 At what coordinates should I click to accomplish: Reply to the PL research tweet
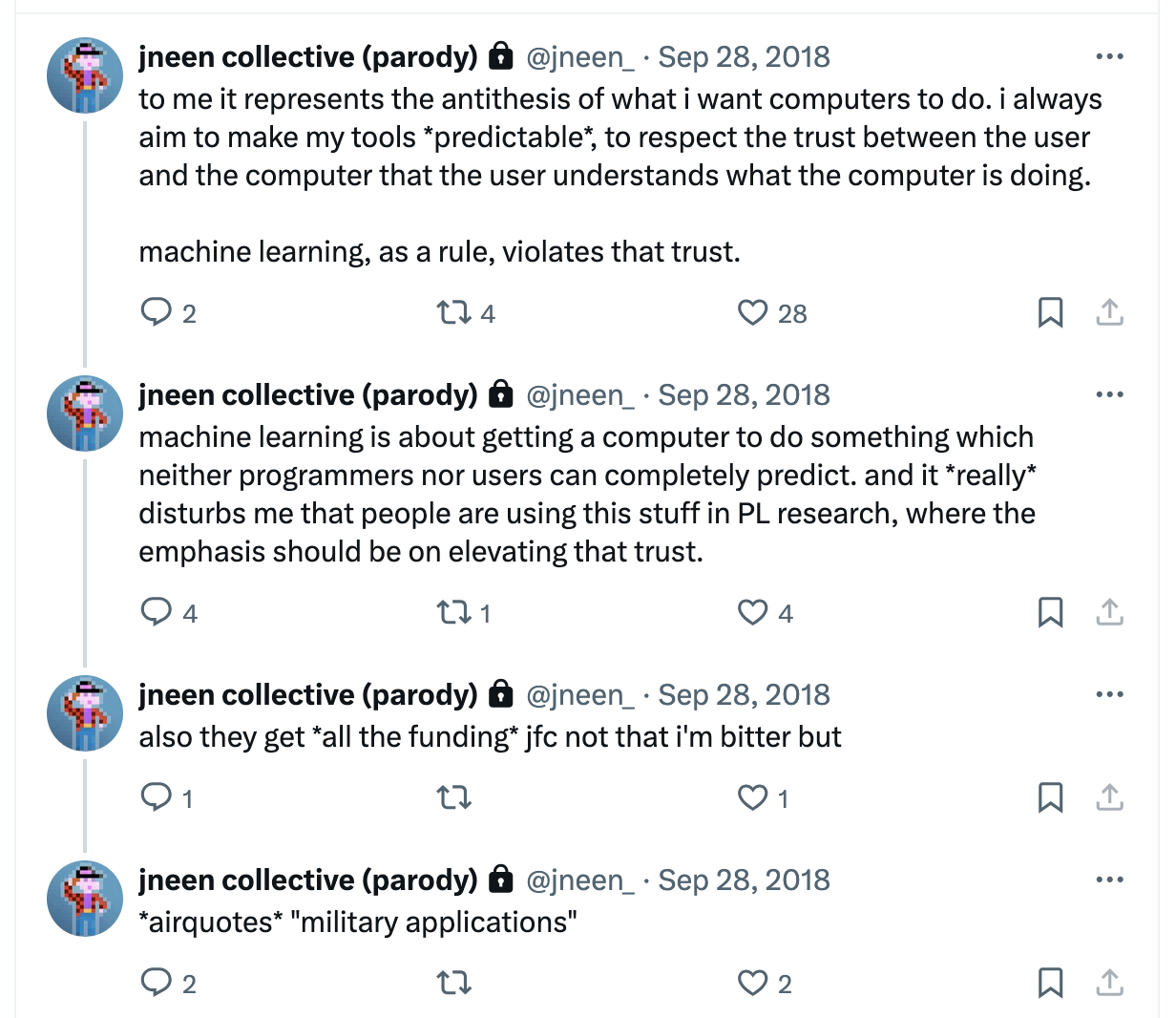tap(156, 612)
